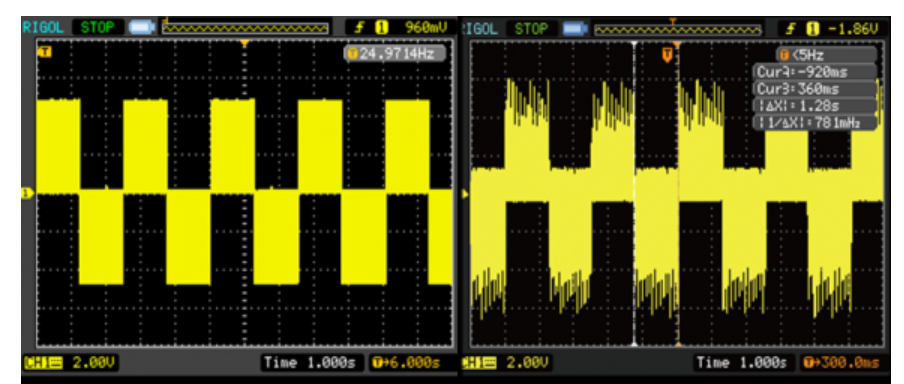
Task: Click the STOP status on right scope
Action: 532,28
